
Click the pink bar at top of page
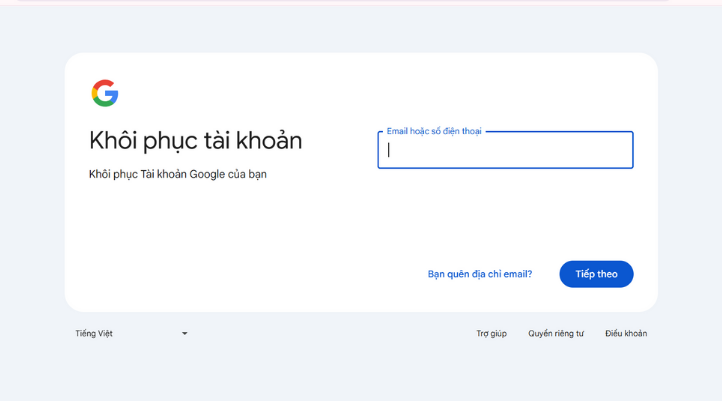tap(360, 1)
